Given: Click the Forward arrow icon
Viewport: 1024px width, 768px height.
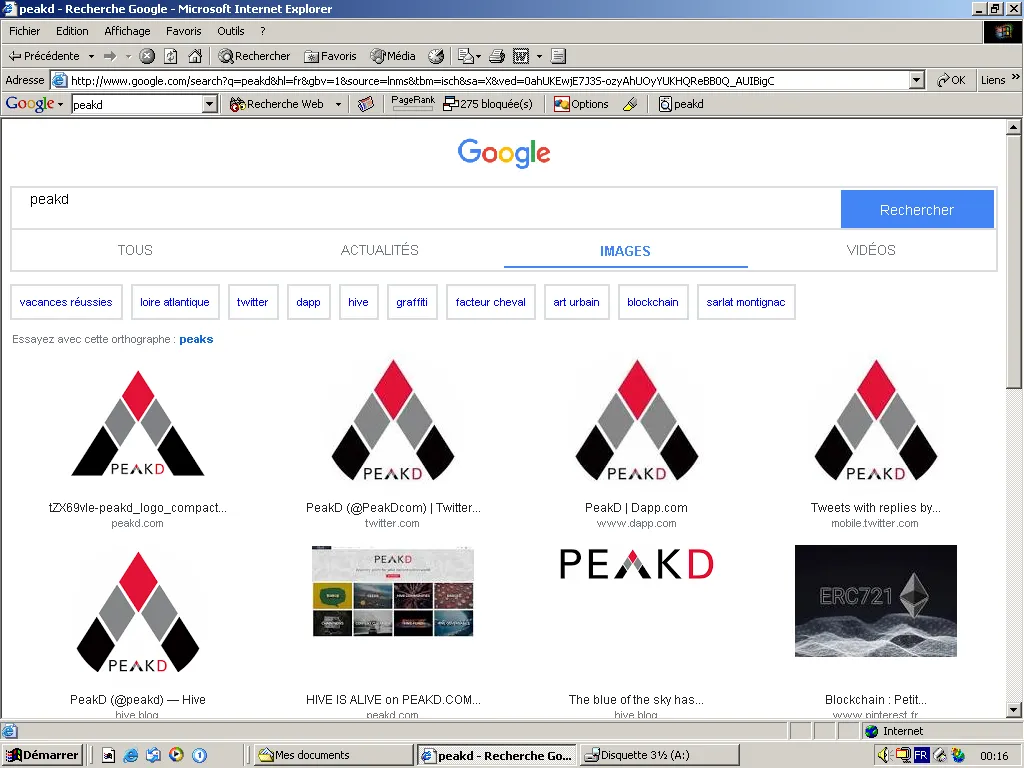Looking at the screenshot, I should 110,56.
